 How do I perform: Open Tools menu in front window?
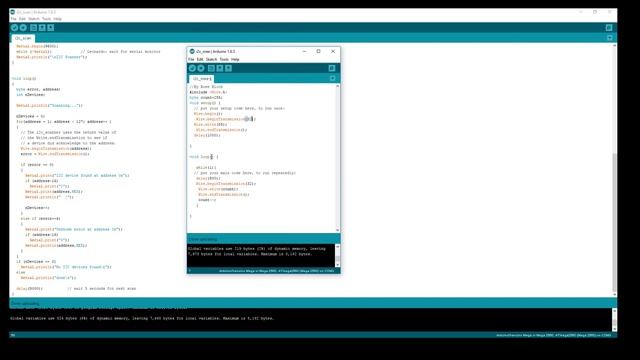tap(224, 60)
